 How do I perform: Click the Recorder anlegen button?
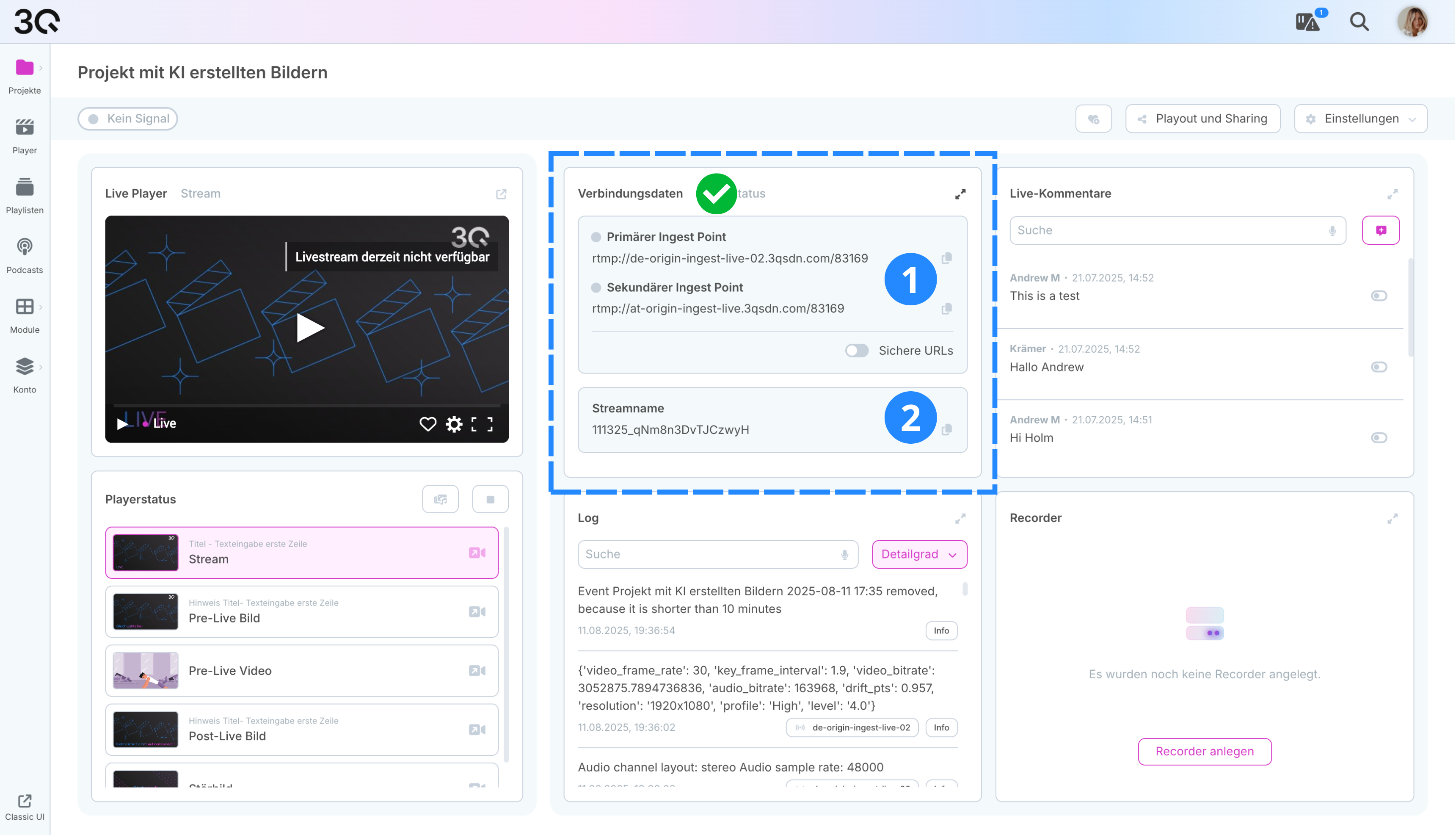pos(1205,751)
